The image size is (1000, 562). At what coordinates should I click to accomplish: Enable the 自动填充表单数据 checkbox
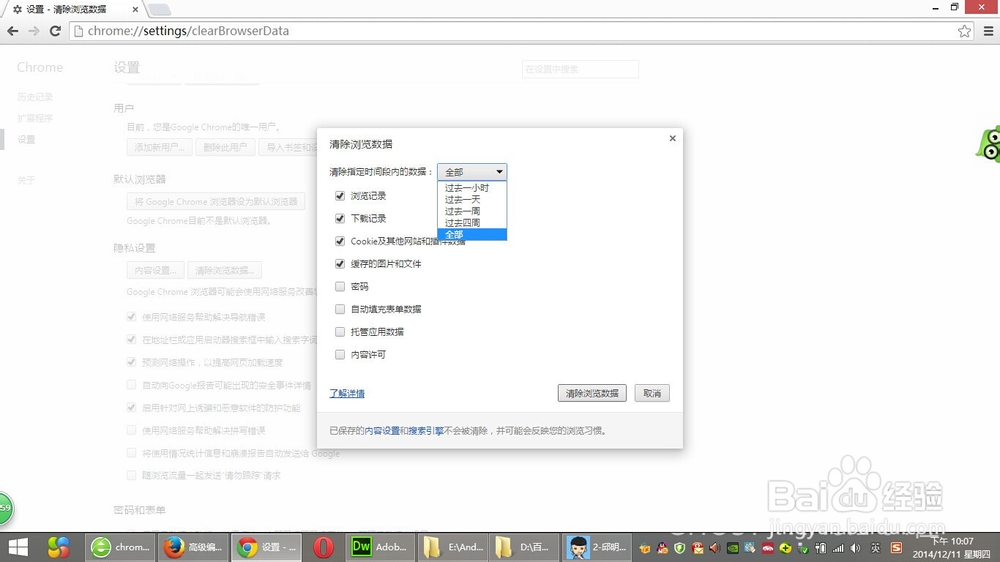coord(340,309)
